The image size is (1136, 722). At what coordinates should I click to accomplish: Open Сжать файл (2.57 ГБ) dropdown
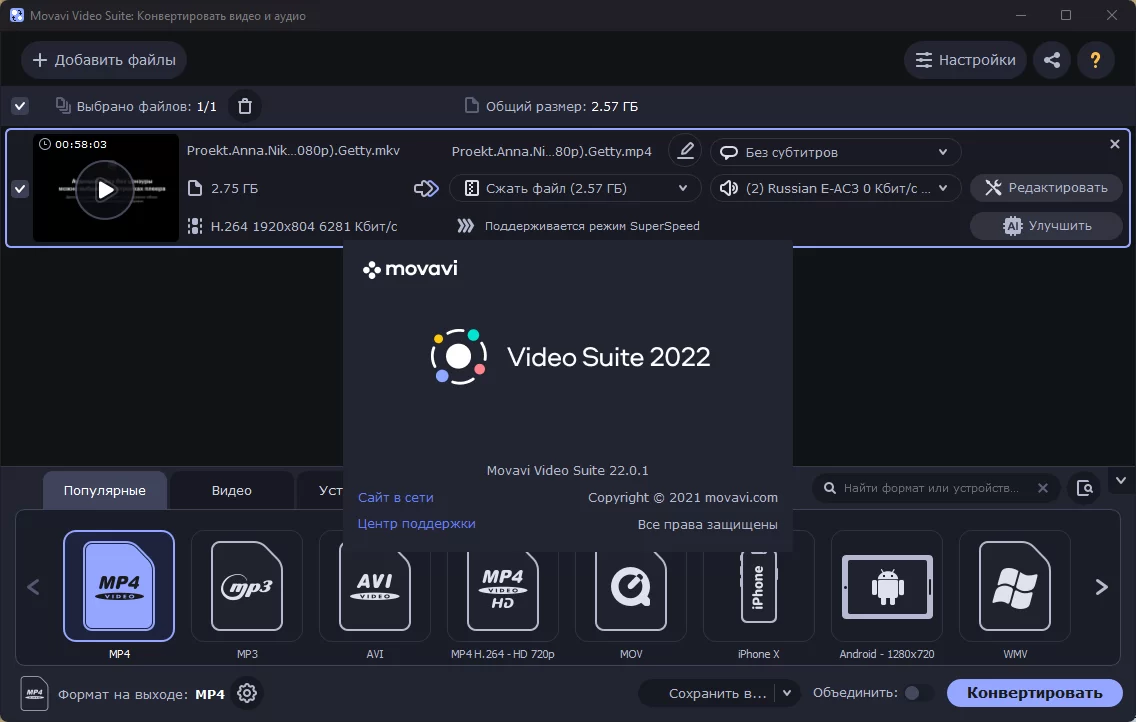(x=575, y=188)
